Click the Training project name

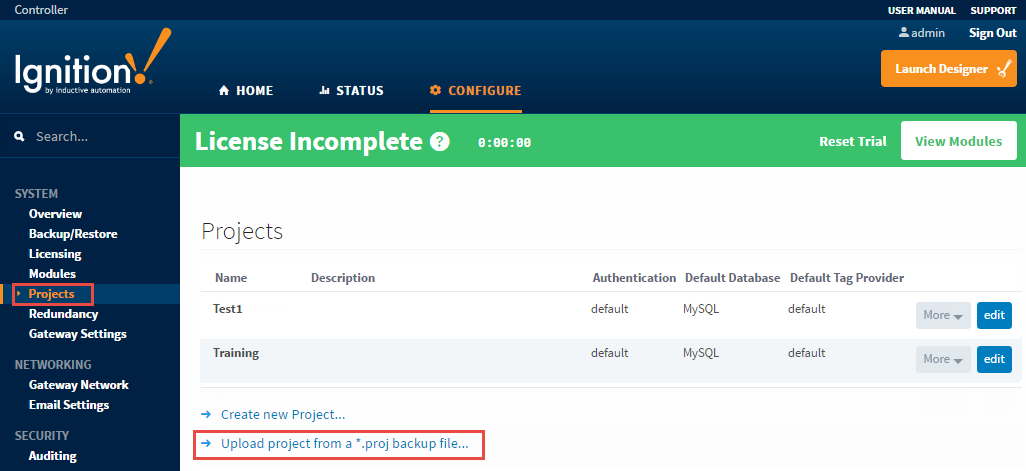coord(236,353)
